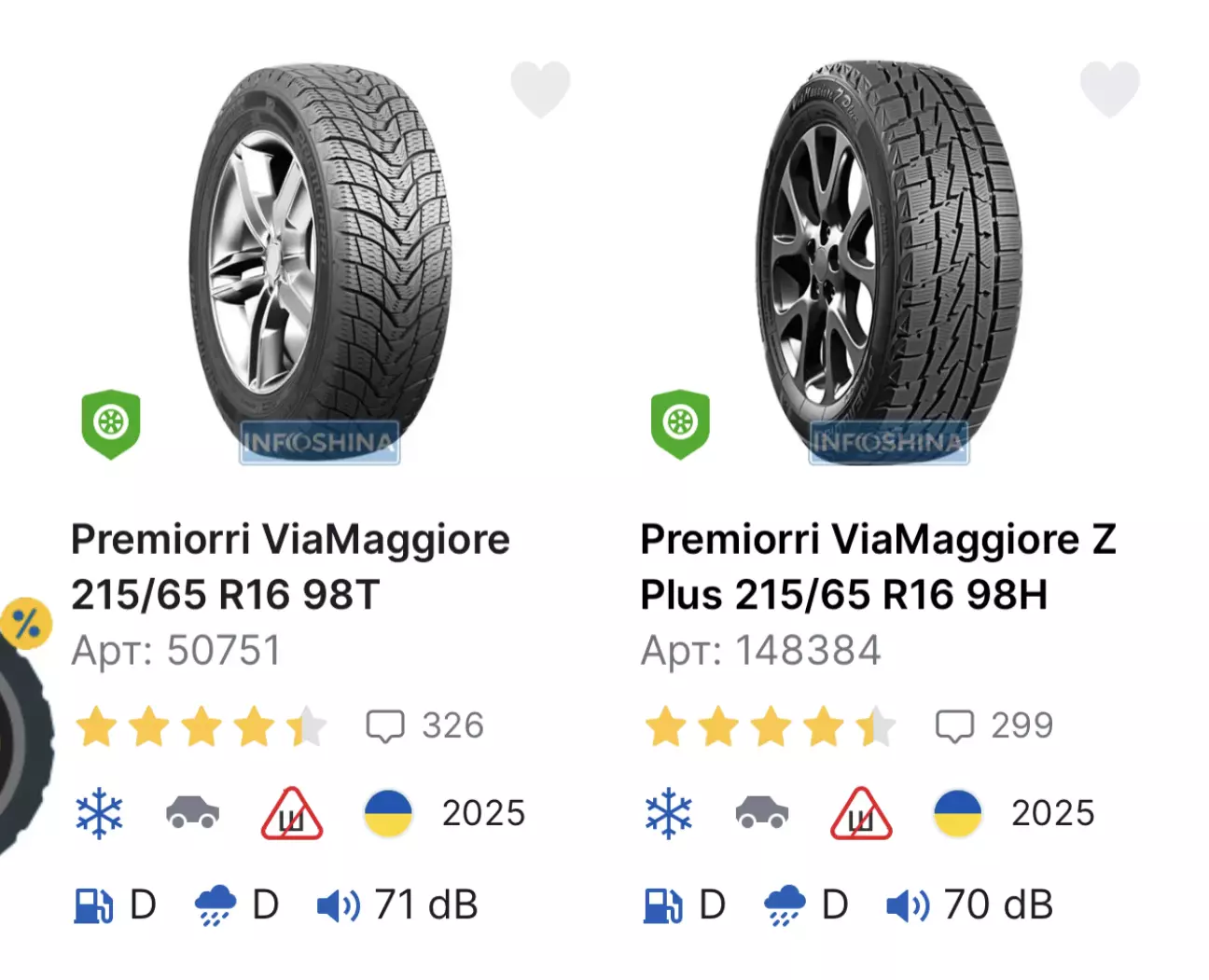The image size is (1209, 980).
Task: Click the non-studded triangle icon for 98T
Action: click(x=291, y=814)
